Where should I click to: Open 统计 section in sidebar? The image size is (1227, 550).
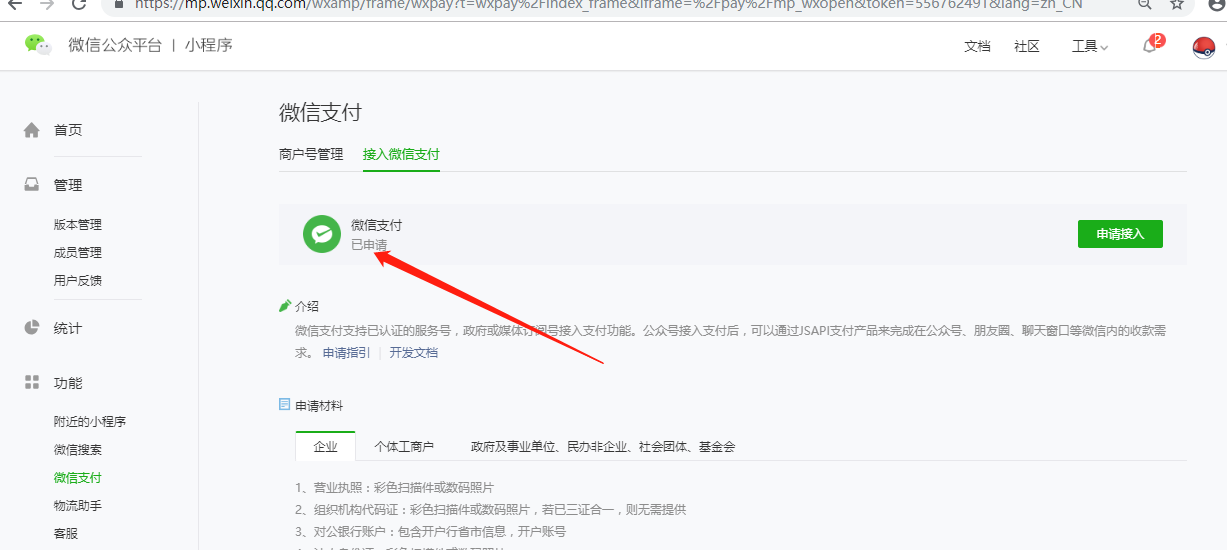tap(68, 328)
